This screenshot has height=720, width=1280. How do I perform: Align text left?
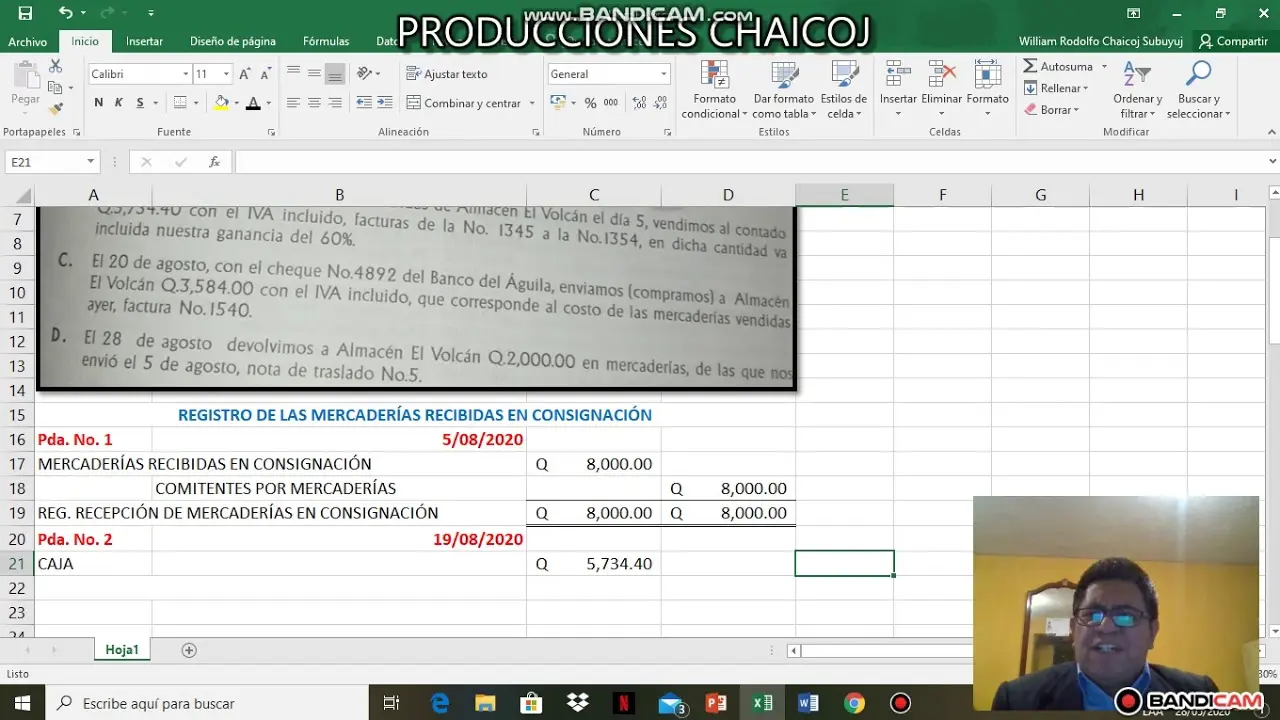click(x=293, y=103)
